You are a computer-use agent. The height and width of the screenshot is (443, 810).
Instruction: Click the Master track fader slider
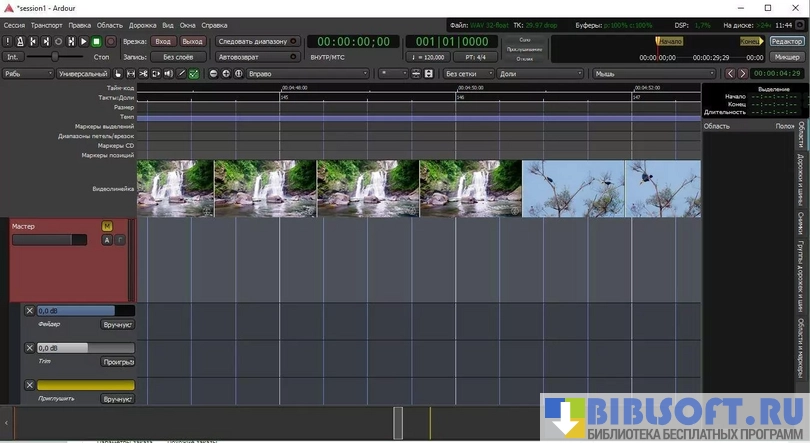pyautogui.click(x=49, y=240)
